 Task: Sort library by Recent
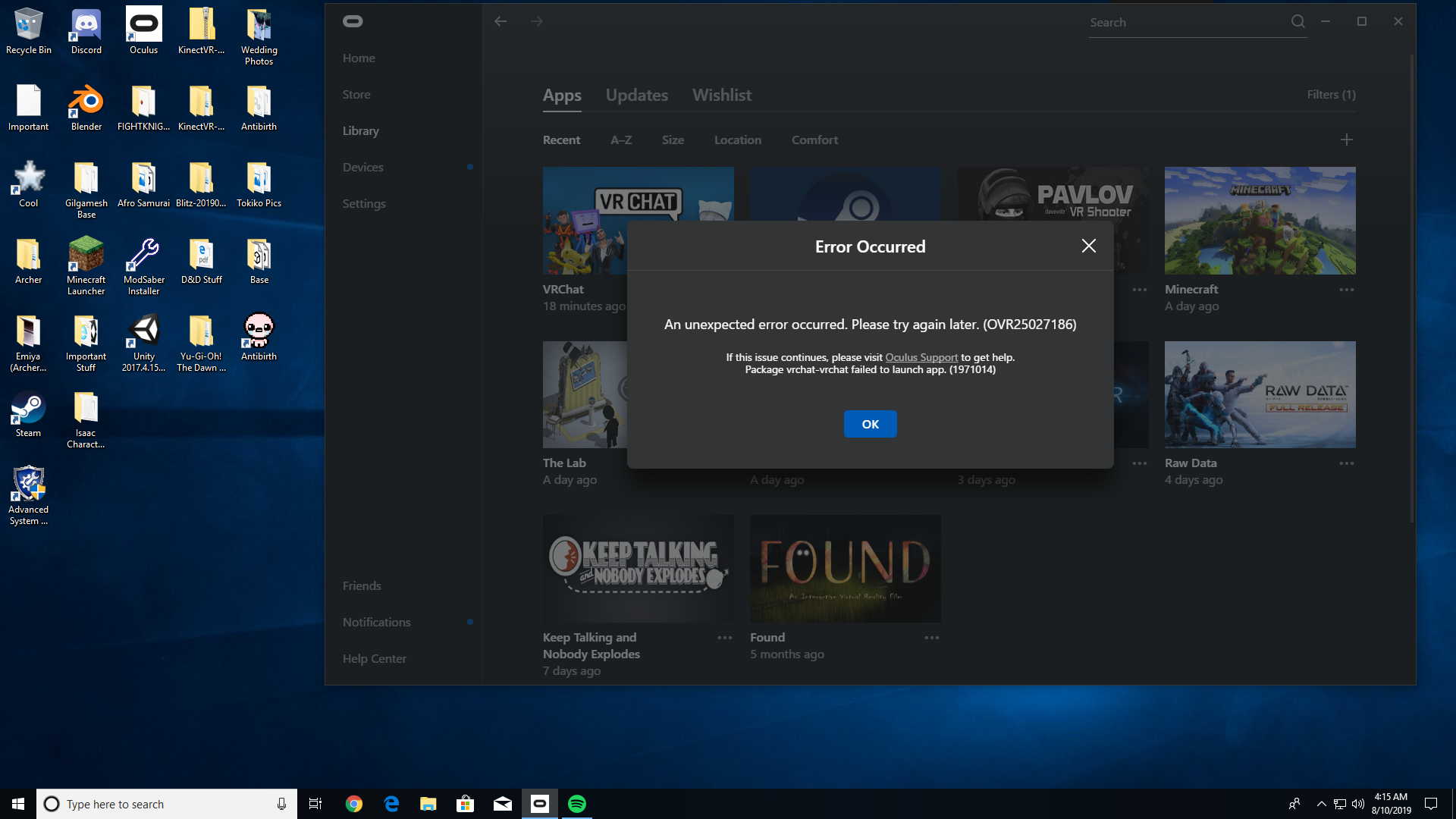561,140
